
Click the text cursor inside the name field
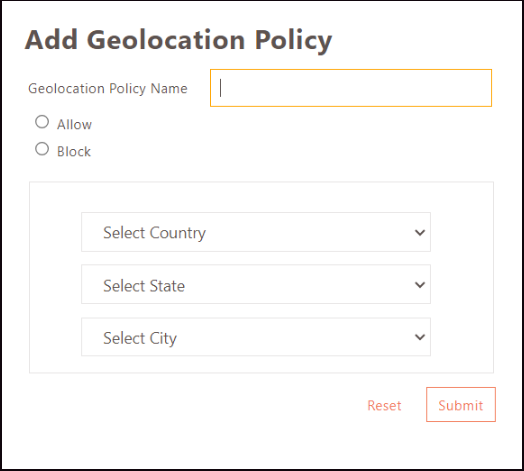[x=221, y=88]
